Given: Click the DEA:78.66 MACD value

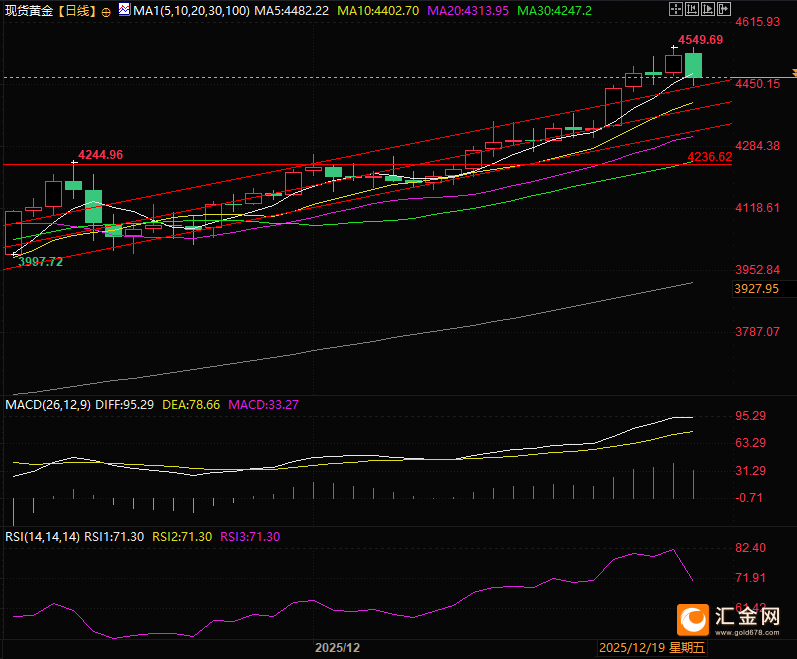Looking at the screenshot, I should (191, 405).
